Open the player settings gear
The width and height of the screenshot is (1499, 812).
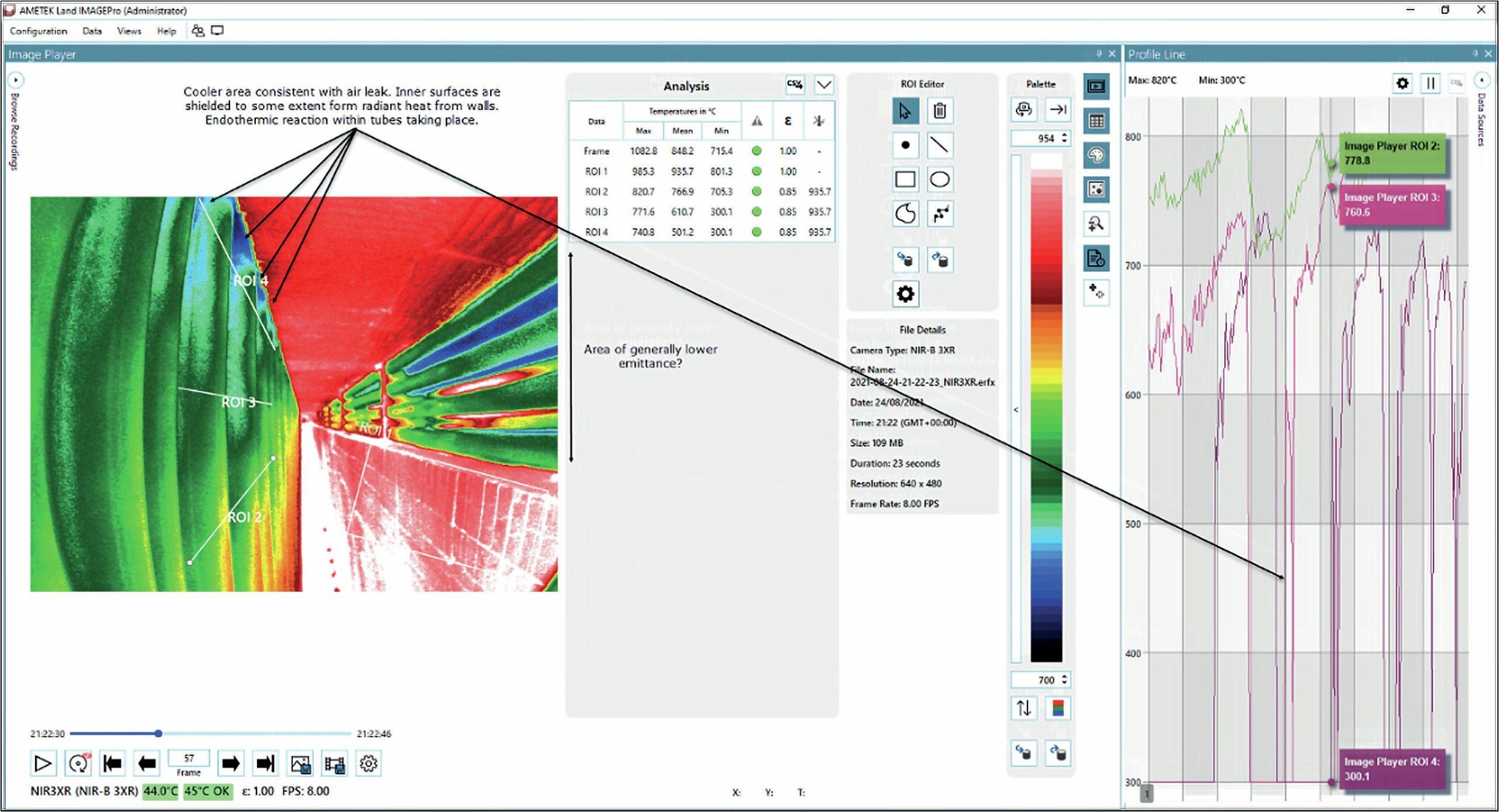click(x=369, y=763)
